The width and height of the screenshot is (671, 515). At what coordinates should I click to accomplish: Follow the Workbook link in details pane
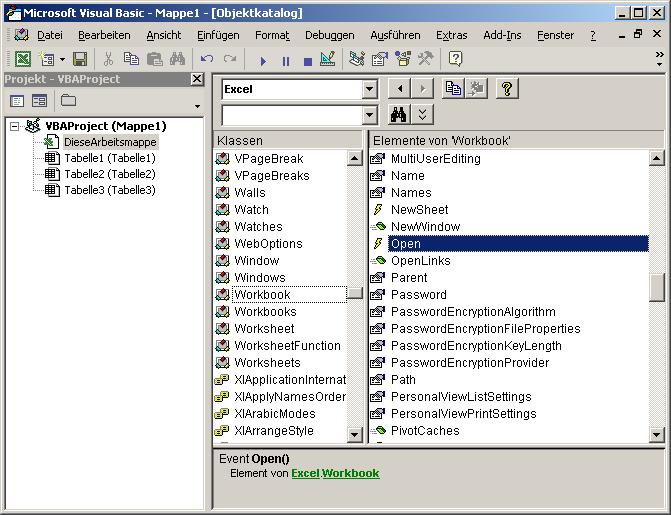350,473
